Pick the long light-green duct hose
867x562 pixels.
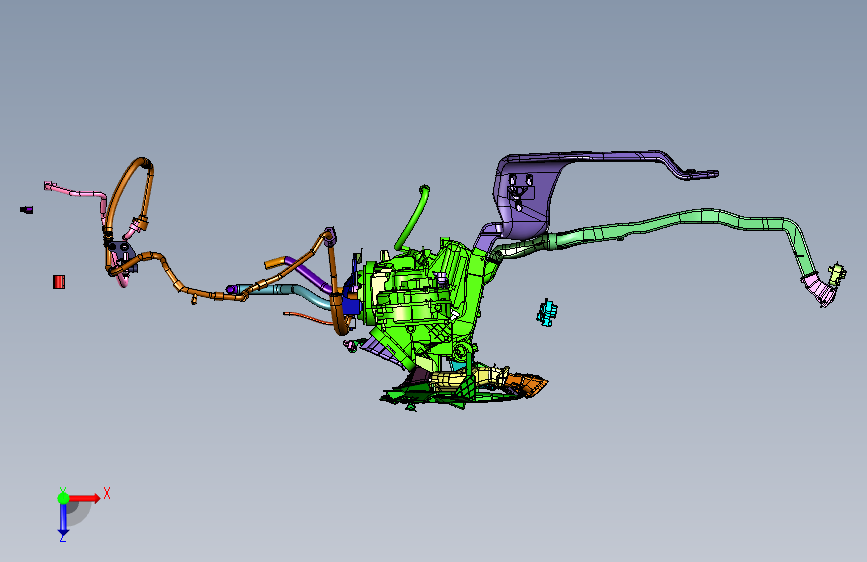coord(664,222)
